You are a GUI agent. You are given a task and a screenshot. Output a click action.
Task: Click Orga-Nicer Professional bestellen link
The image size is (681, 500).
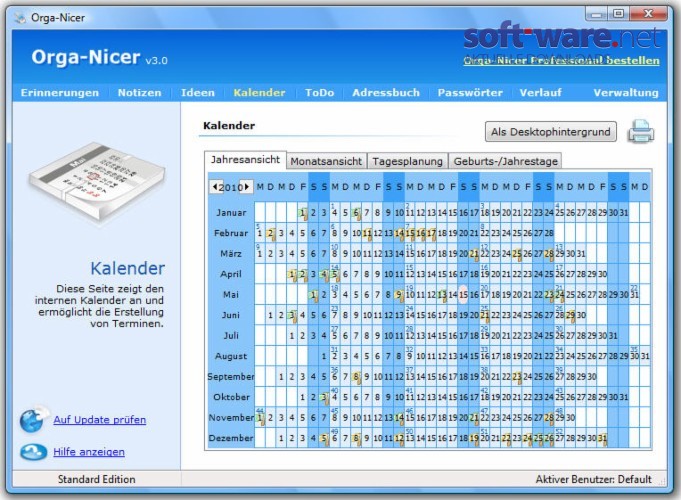pyautogui.click(x=561, y=61)
